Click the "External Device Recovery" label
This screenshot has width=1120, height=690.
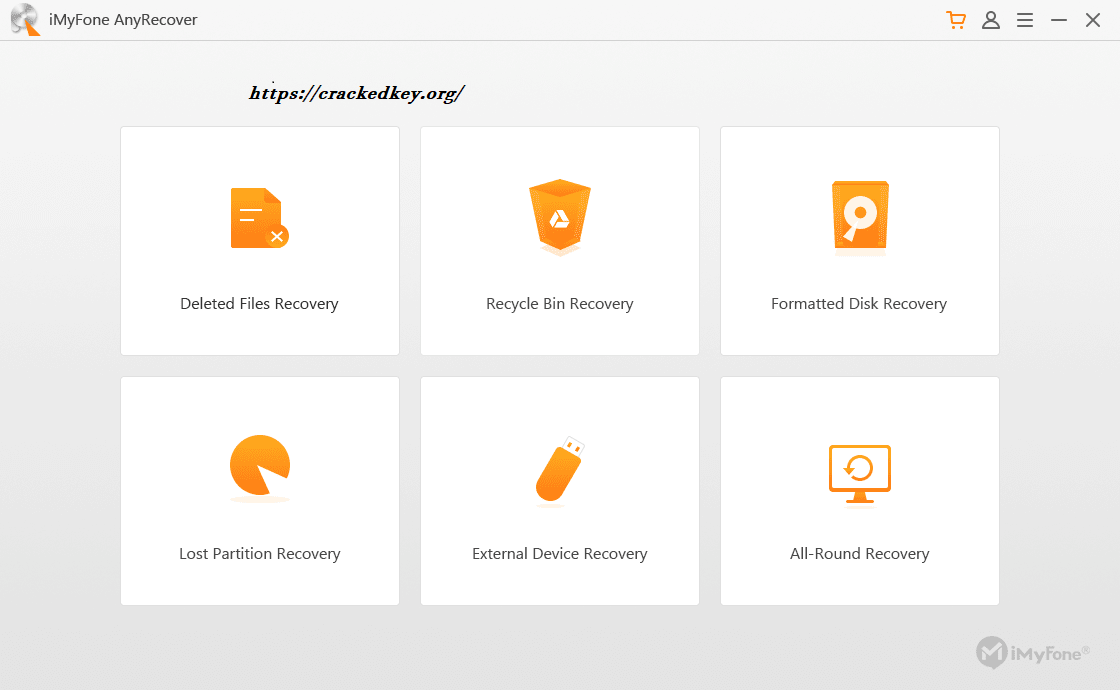tap(560, 554)
